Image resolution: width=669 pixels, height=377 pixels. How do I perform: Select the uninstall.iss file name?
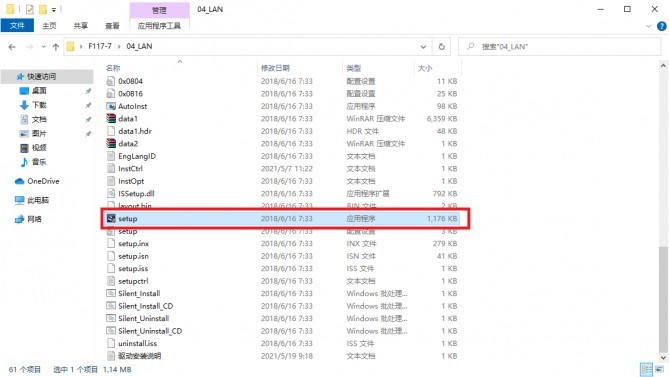click(137, 343)
